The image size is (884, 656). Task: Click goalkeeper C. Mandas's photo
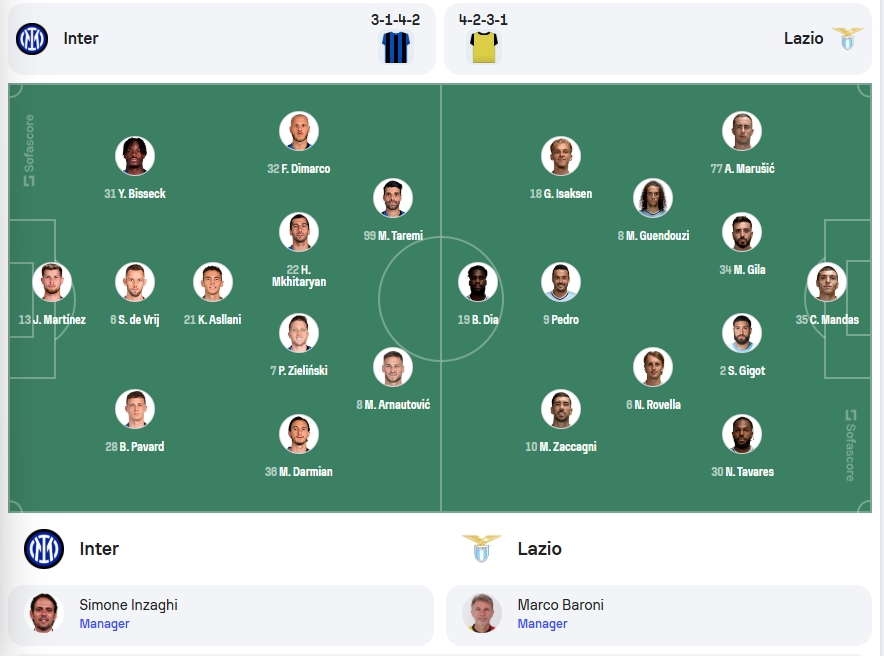point(827,282)
